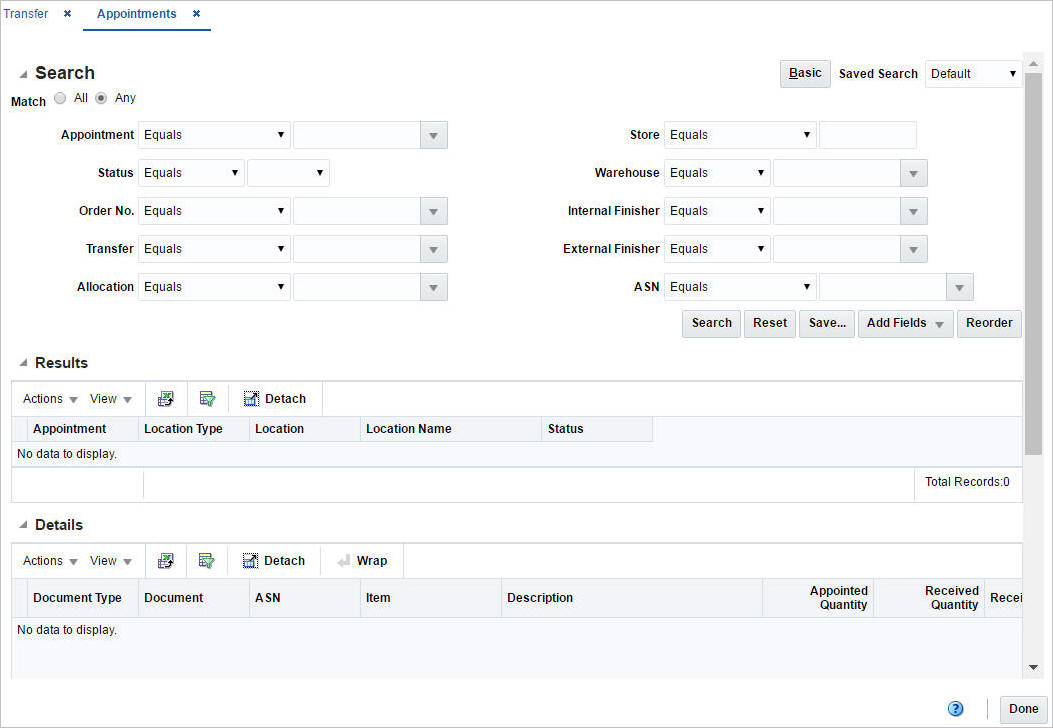Switch to the Transfer tab
This screenshot has height=728, width=1053.
coord(26,14)
